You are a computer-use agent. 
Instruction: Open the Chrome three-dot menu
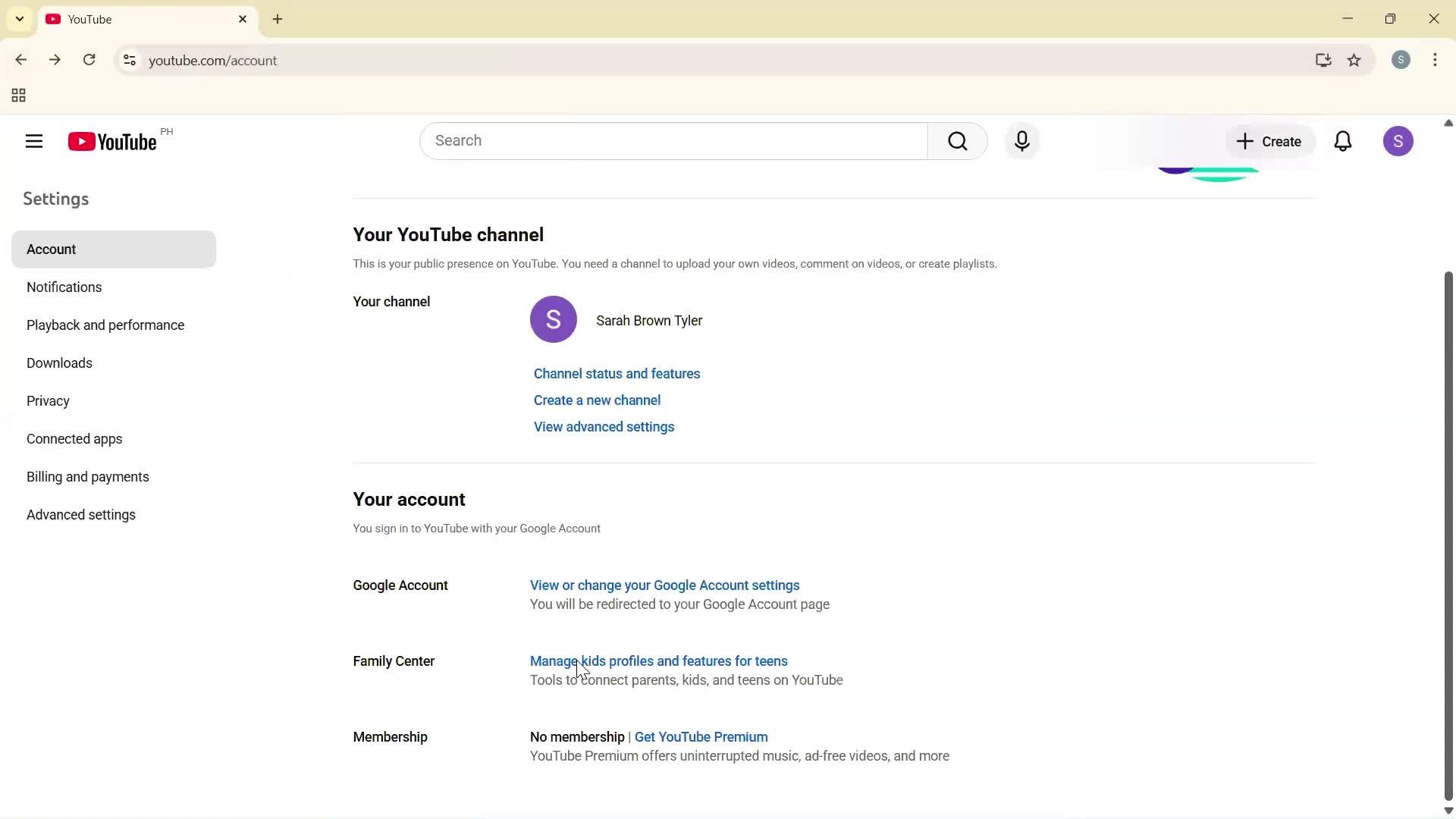(1436, 60)
